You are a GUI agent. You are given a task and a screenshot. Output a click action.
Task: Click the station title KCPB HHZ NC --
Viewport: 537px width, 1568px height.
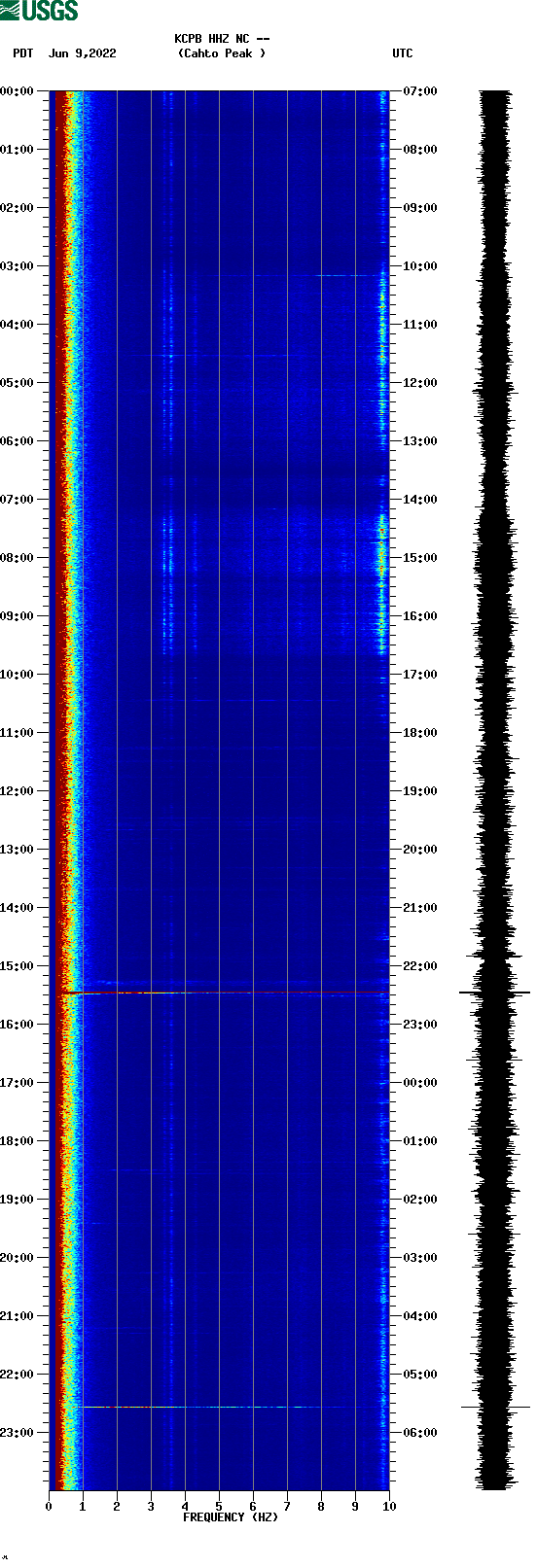tap(222, 39)
